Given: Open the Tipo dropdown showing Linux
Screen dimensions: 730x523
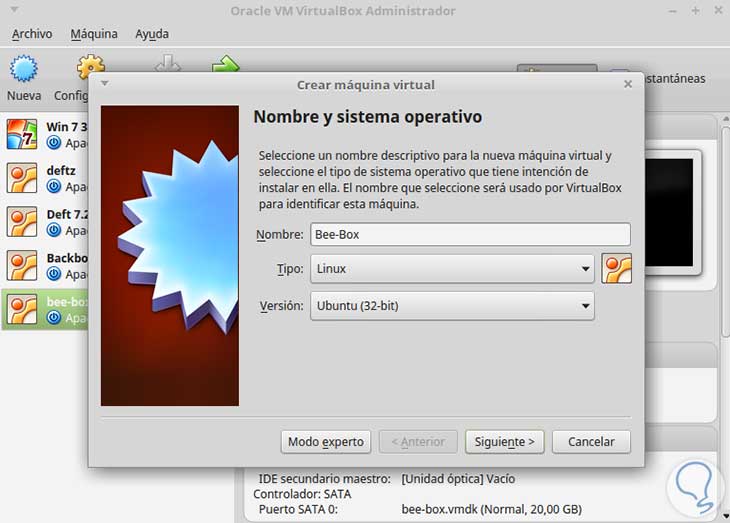Looking at the screenshot, I should pyautogui.click(x=452, y=269).
